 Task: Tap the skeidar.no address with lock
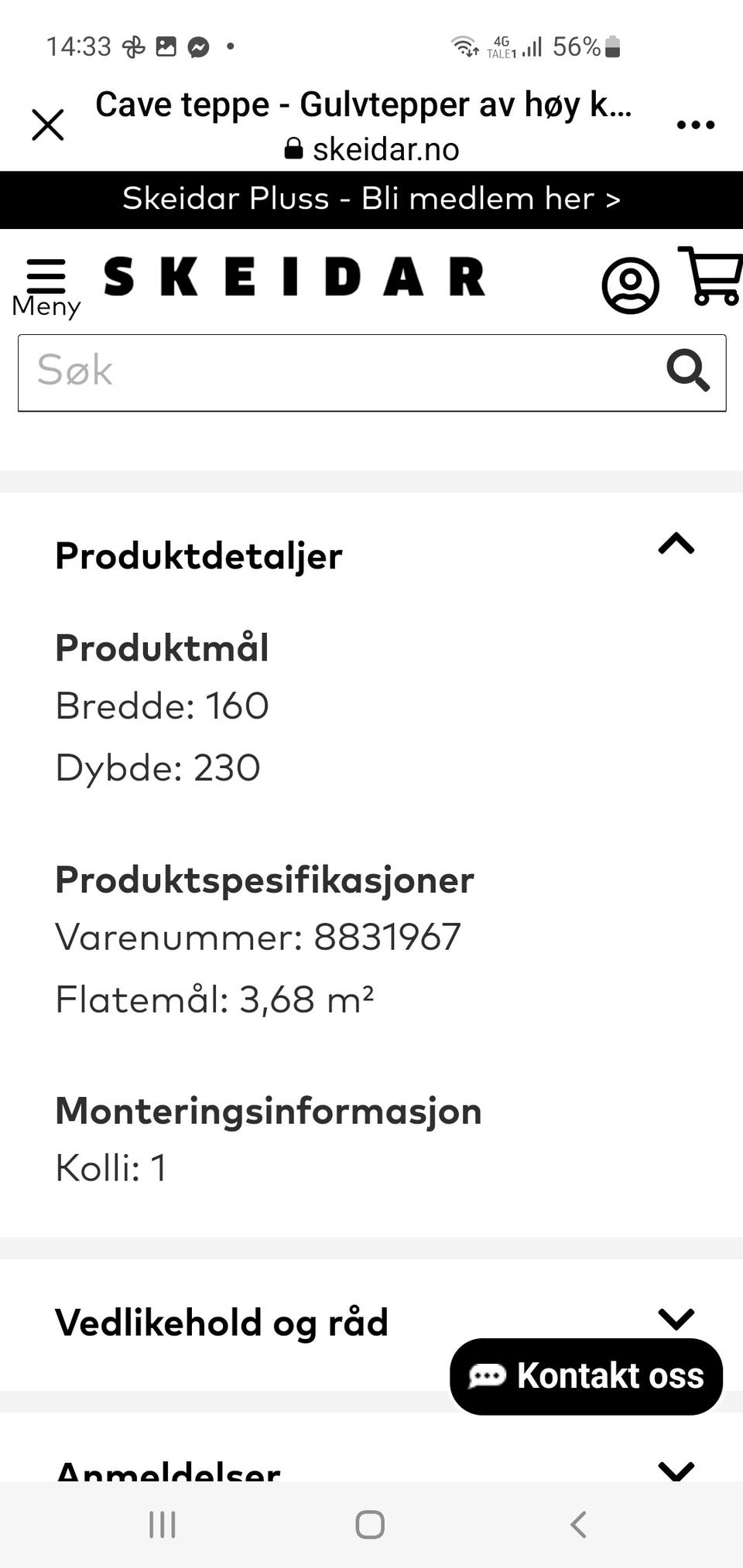pos(371,149)
